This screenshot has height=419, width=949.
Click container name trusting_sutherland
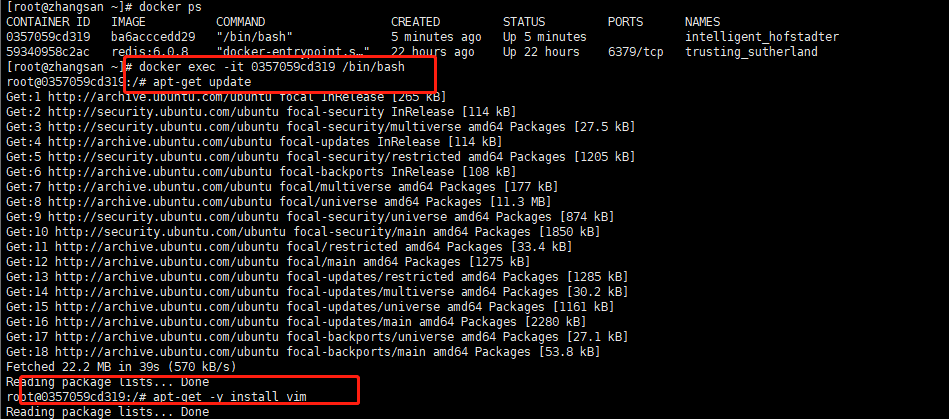[x=751, y=52]
